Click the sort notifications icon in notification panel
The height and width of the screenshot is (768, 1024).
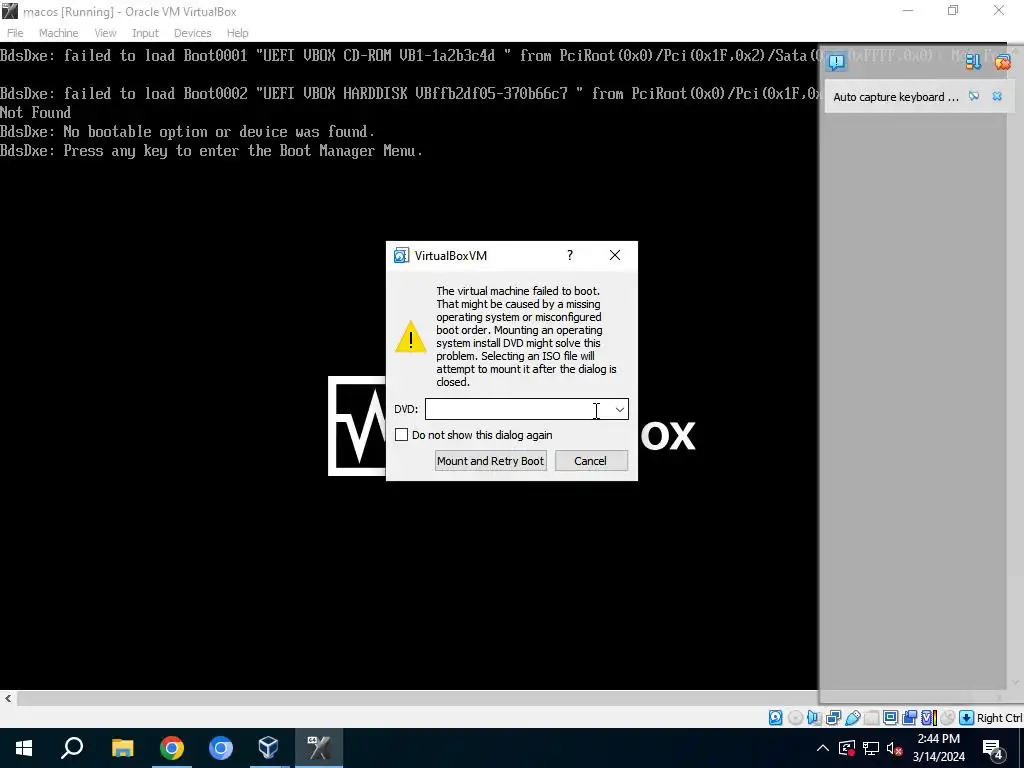coord(973,61)
